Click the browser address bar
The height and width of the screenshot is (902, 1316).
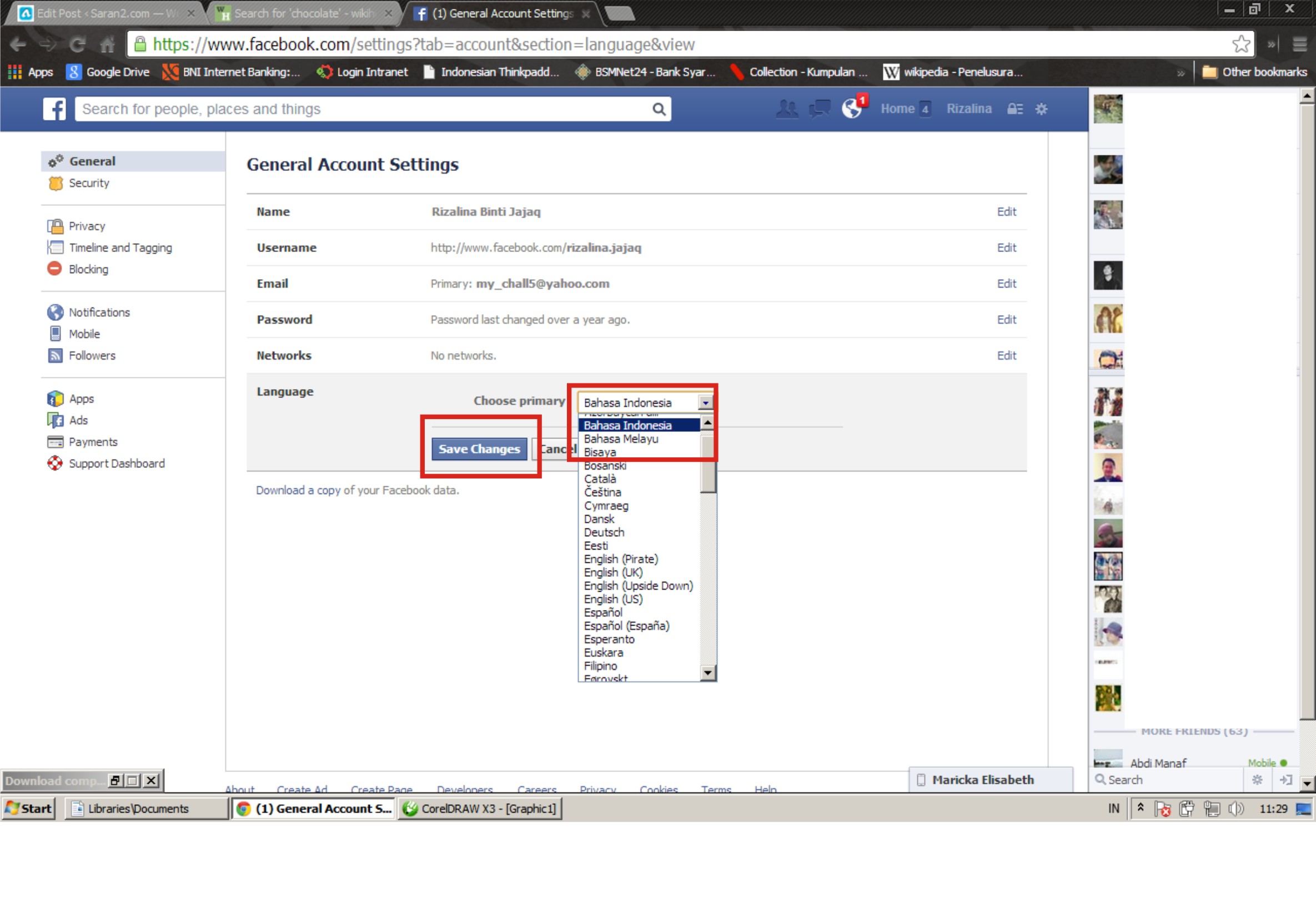coord(680,44)
